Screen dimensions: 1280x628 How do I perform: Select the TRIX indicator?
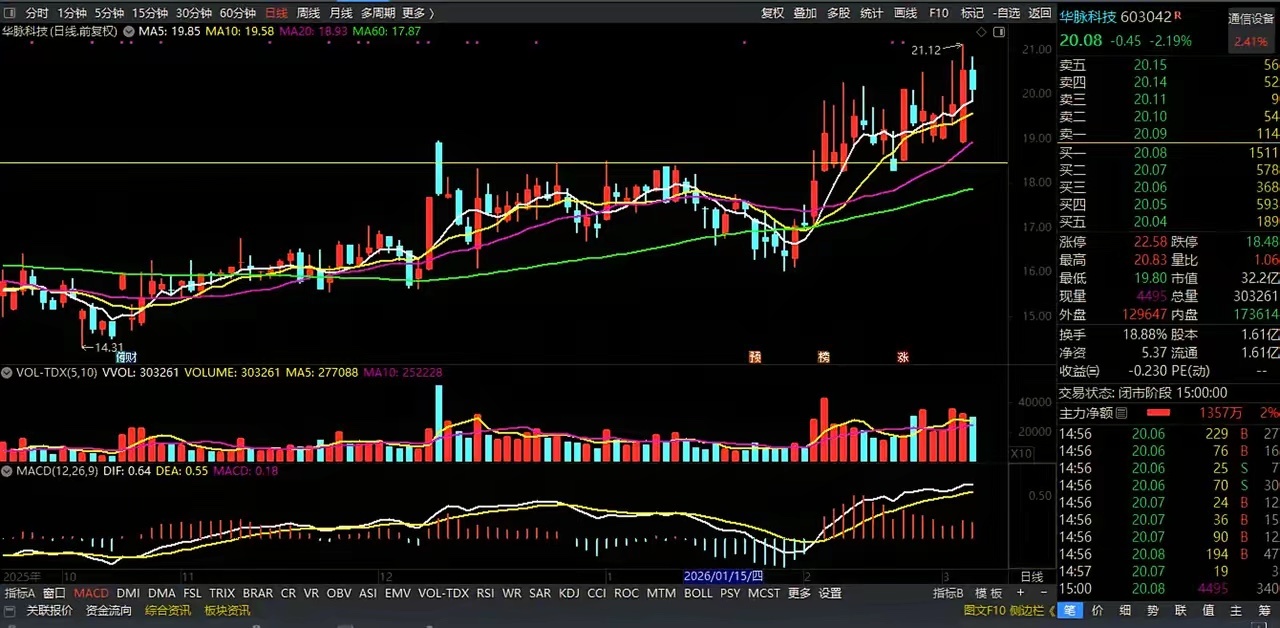click(222, 593)
